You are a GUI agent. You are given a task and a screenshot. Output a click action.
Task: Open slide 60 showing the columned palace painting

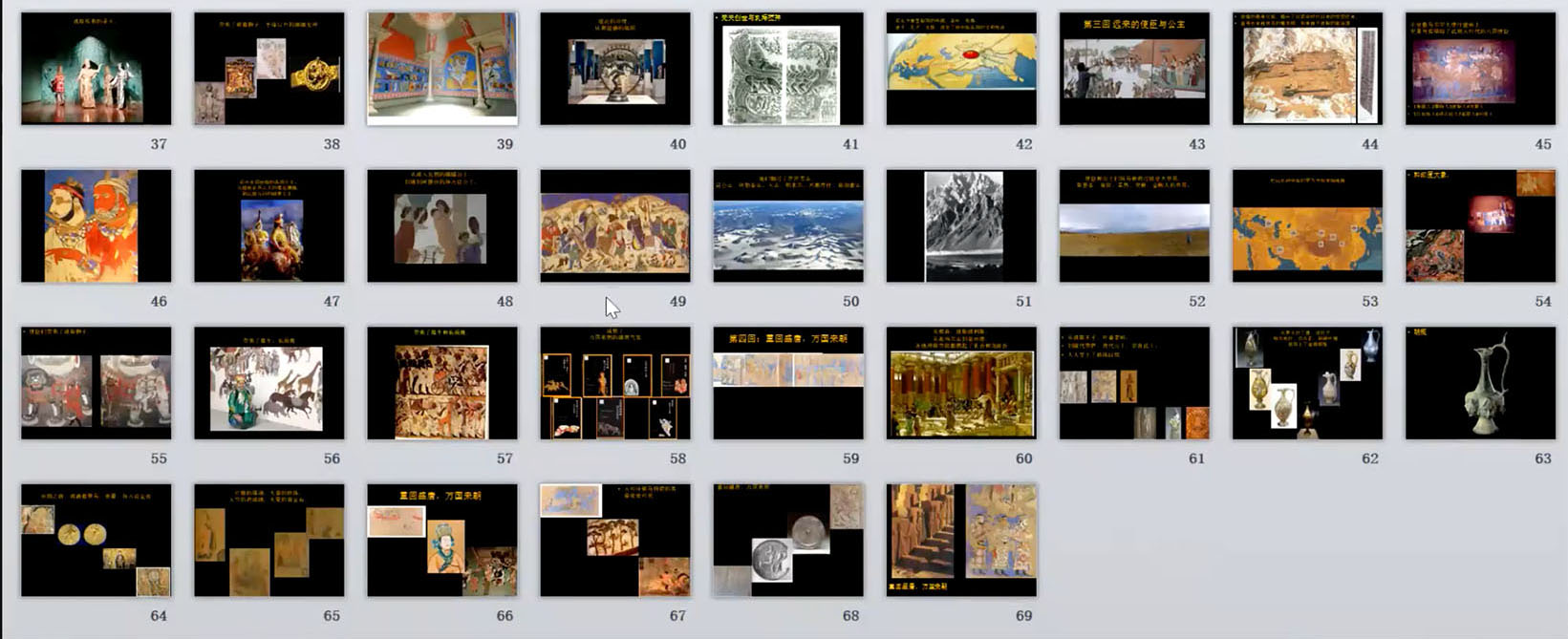pos(961,383)
